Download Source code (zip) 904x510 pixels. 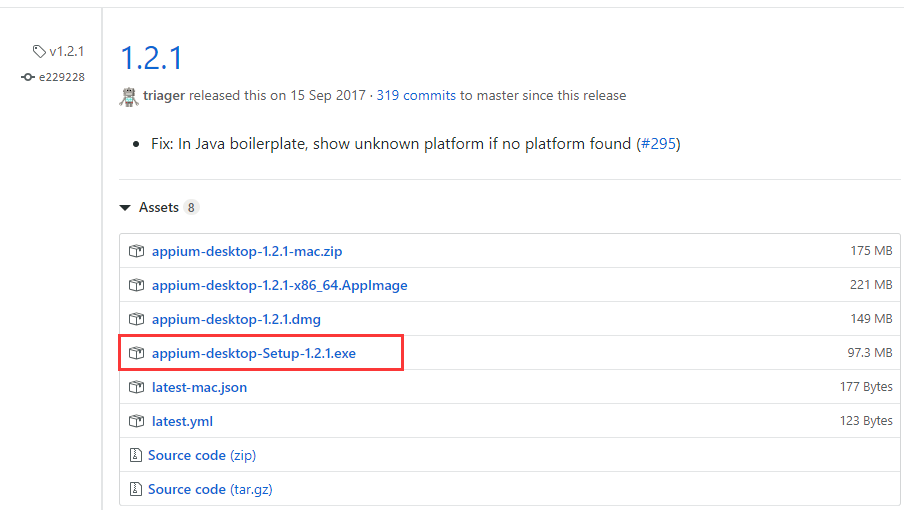[x=202, y=455]
